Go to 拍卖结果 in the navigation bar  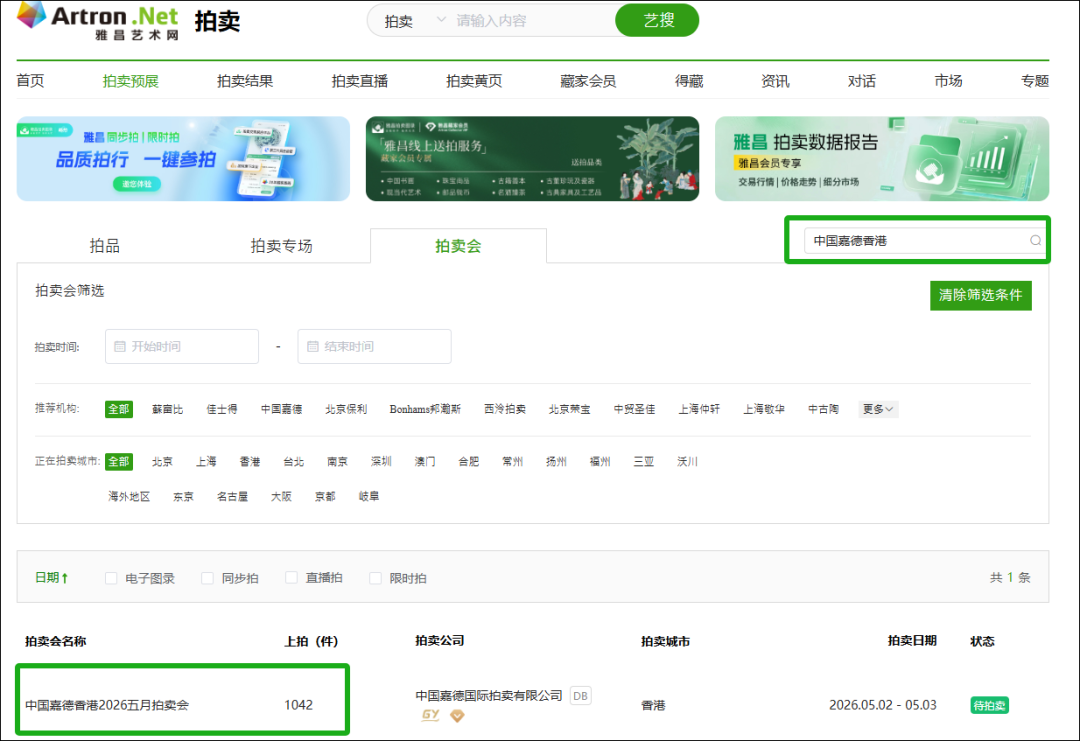coord(245,81)
